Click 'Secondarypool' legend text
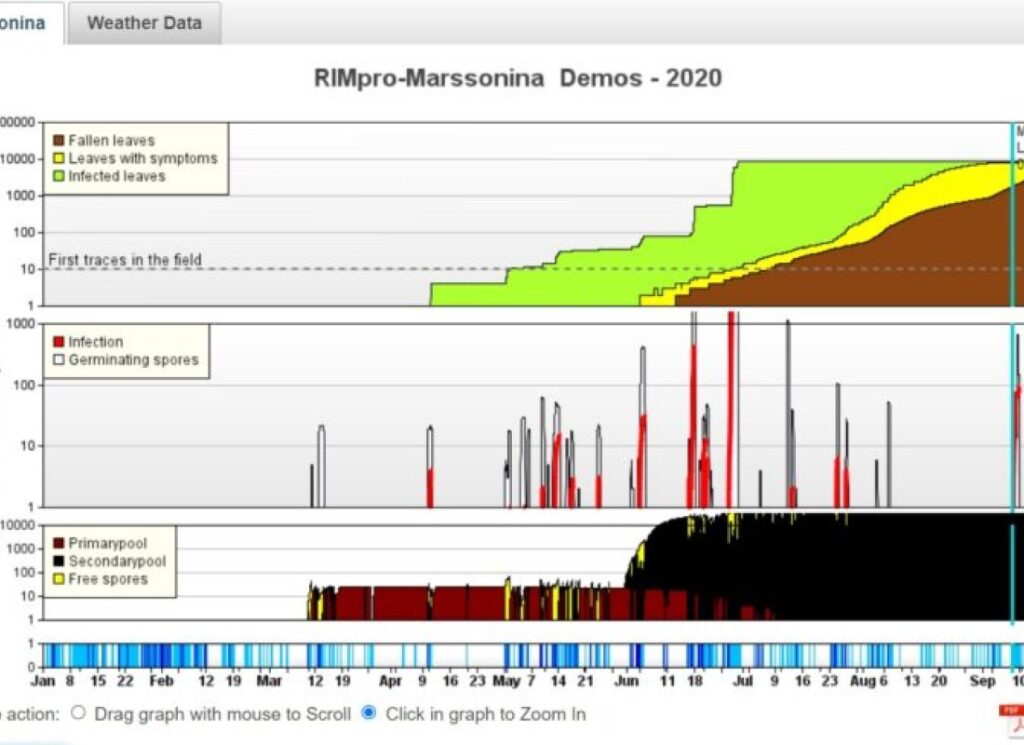The image size is (1024, 745). pos(117,561)
